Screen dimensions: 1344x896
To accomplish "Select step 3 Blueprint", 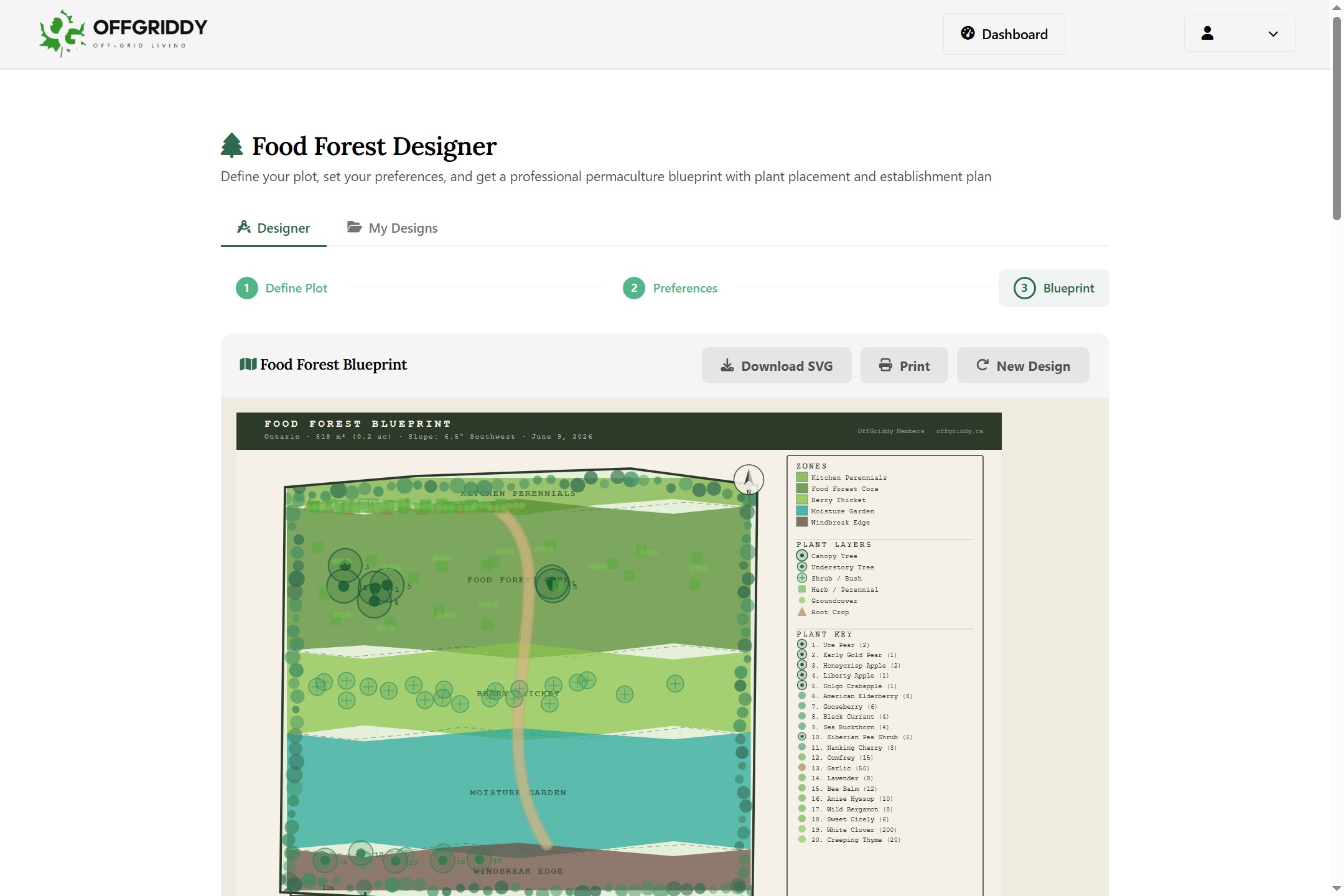I will pos(1053,288).
